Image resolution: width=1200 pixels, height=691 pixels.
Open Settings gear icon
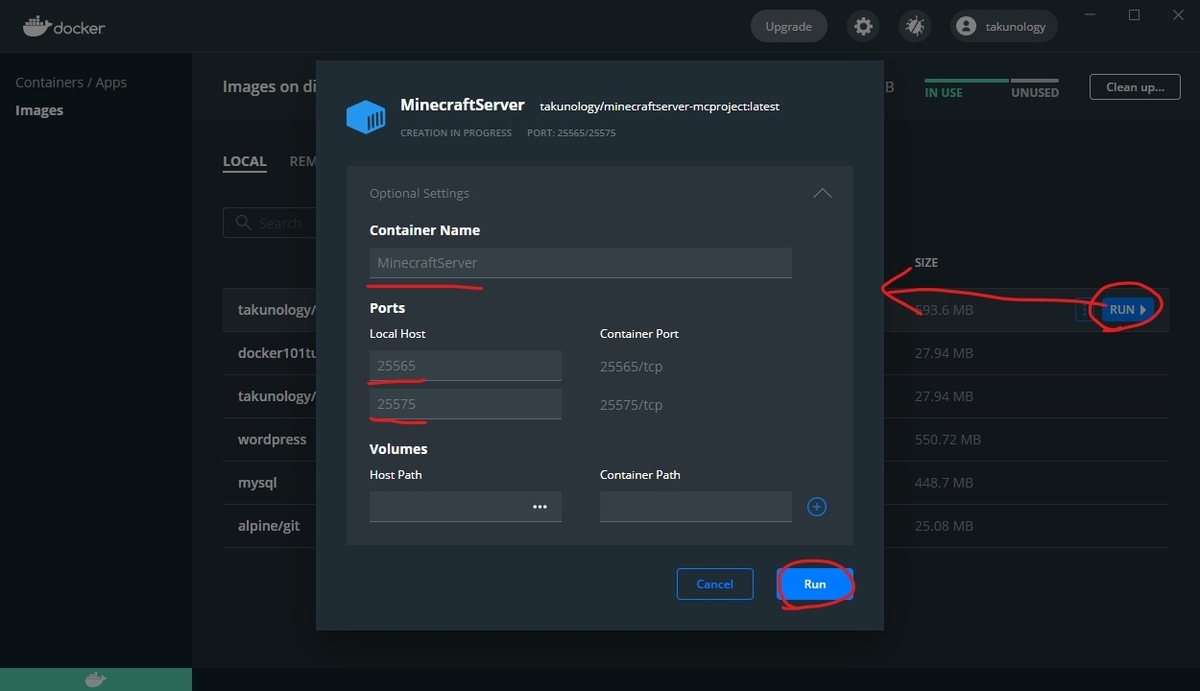pyautogui.click(x=864, y=27)
